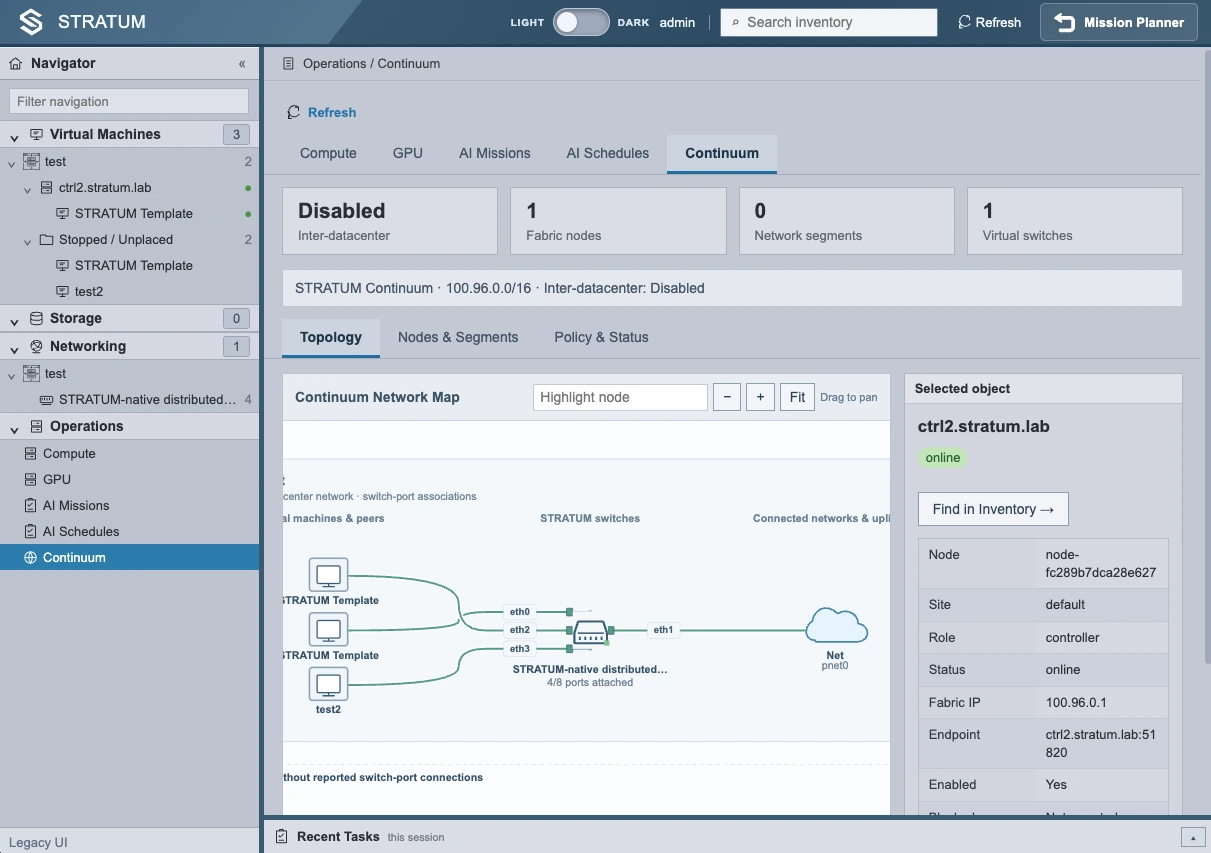Click the eth1 uplink port label

[663, 630]
